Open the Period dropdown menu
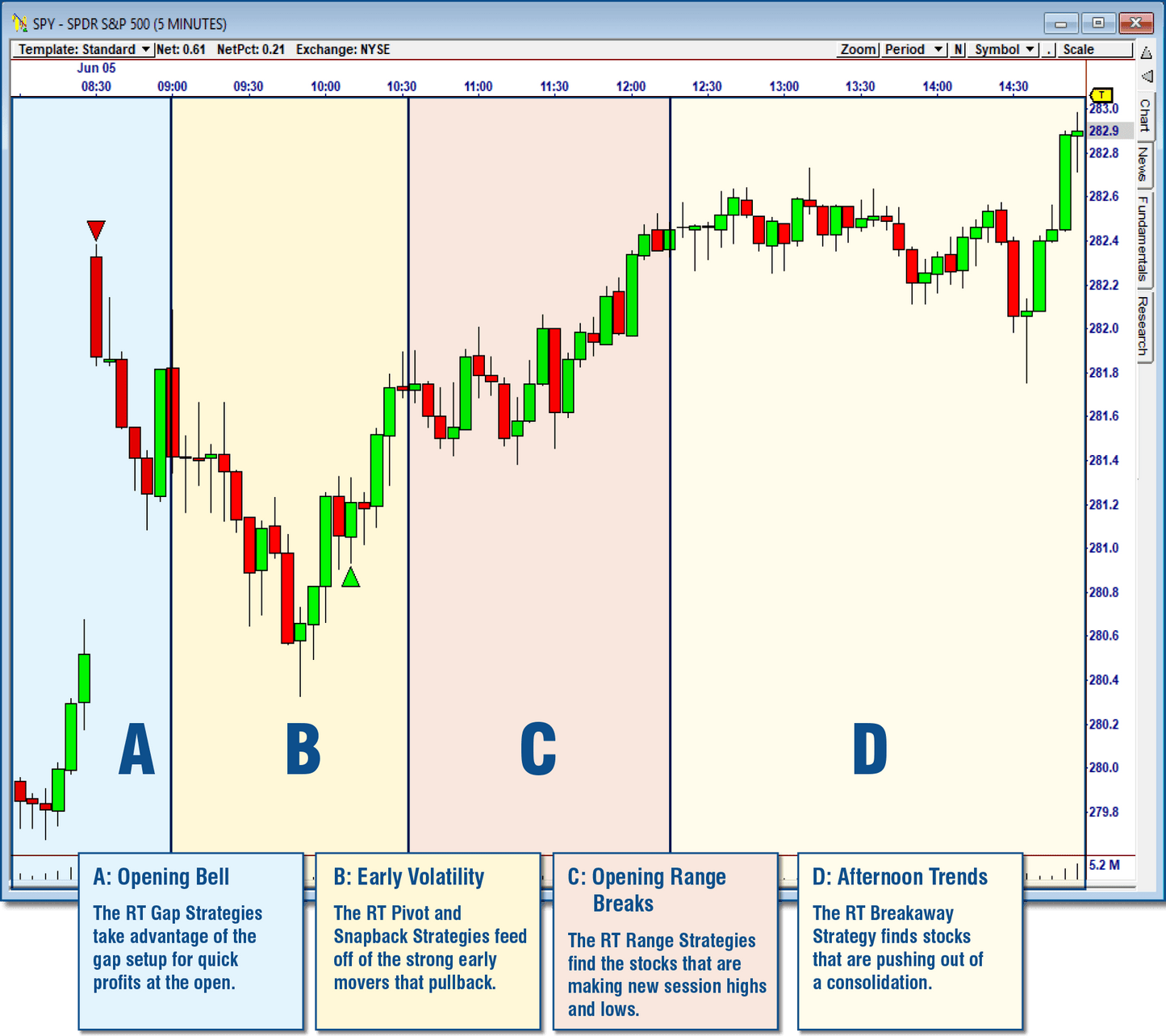The height and width of the screenshot is (1036, 1166). coord(913,49)
